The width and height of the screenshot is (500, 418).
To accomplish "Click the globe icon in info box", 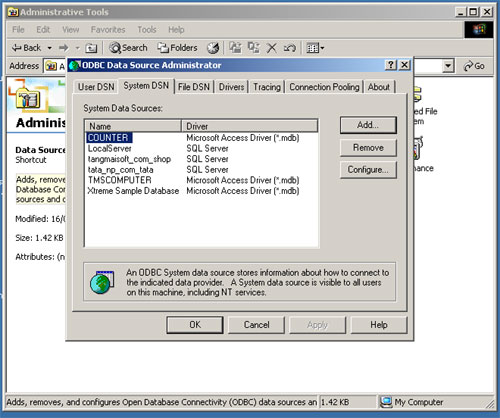I will pyautogui.click(x=102, y=282).
